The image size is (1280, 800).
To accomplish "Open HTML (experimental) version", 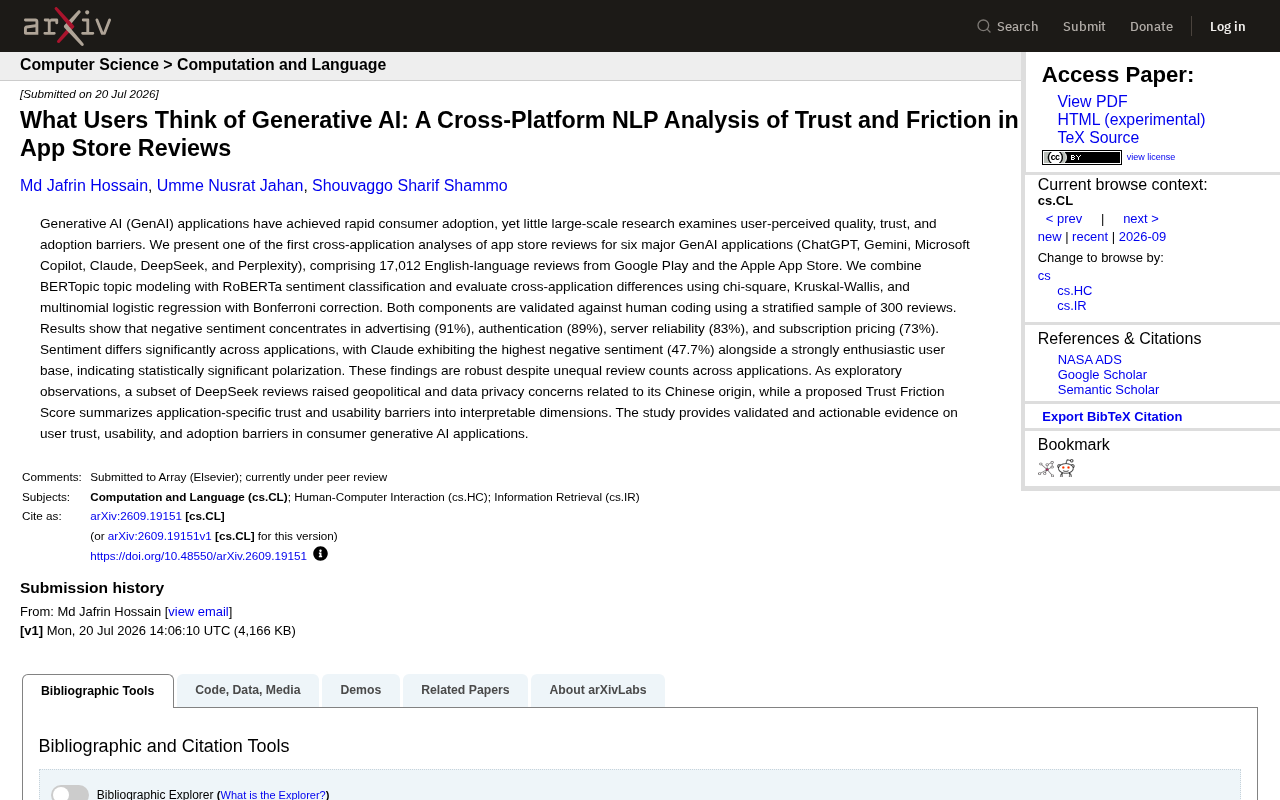I will (1131, 120).
